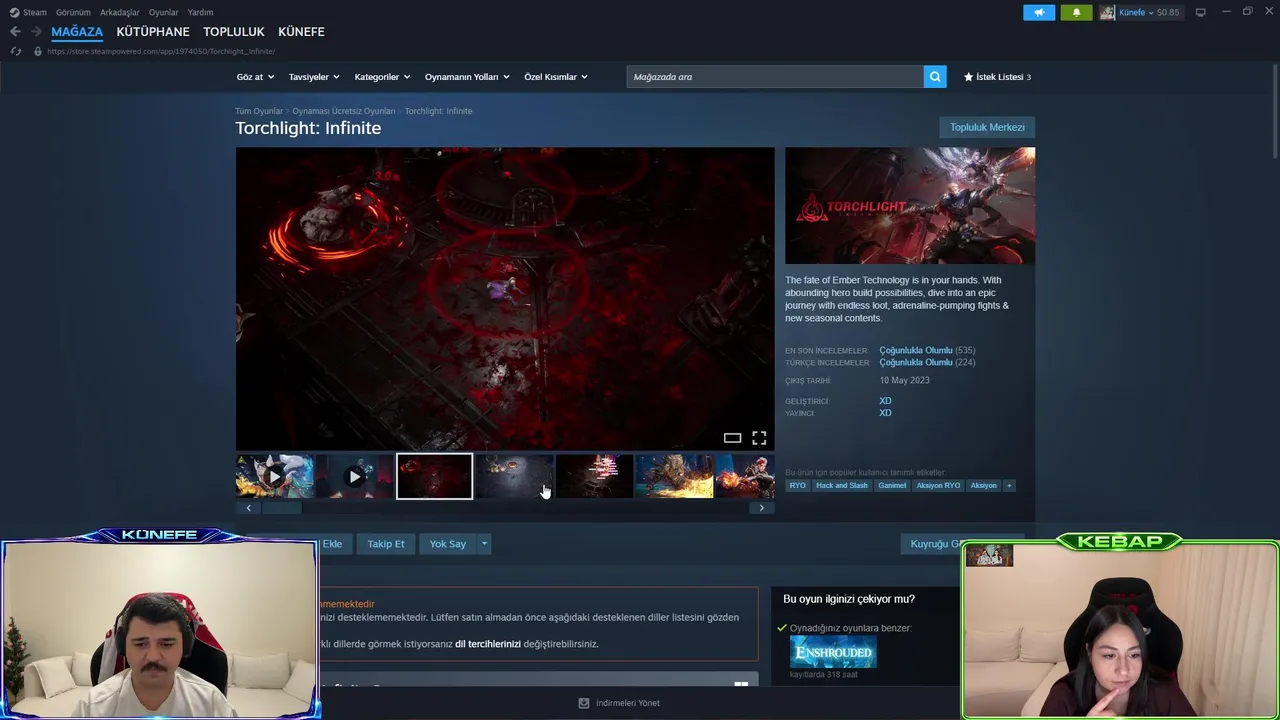
Task: Open recent reviews Çoğunlukla Olumlu (535)
Action: 927,351
